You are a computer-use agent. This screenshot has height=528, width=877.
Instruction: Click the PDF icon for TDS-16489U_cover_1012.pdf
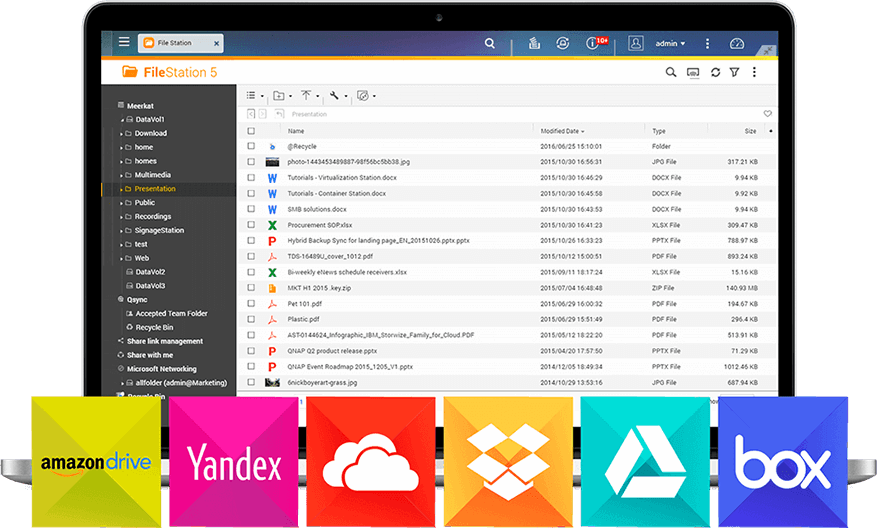tap(272, 257)
